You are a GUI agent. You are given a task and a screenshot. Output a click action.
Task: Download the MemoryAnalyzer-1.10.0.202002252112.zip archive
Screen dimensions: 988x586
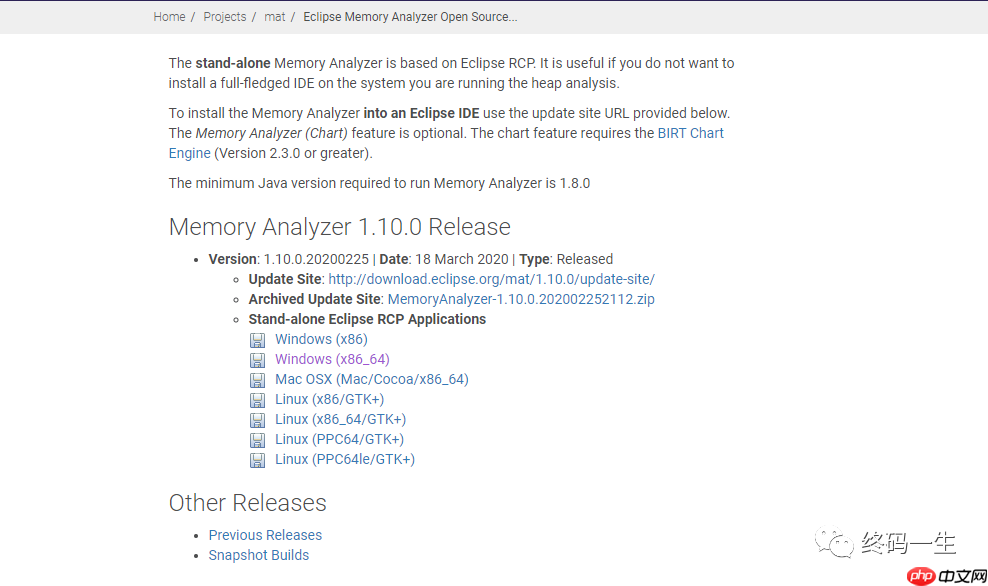click(521, 299)
